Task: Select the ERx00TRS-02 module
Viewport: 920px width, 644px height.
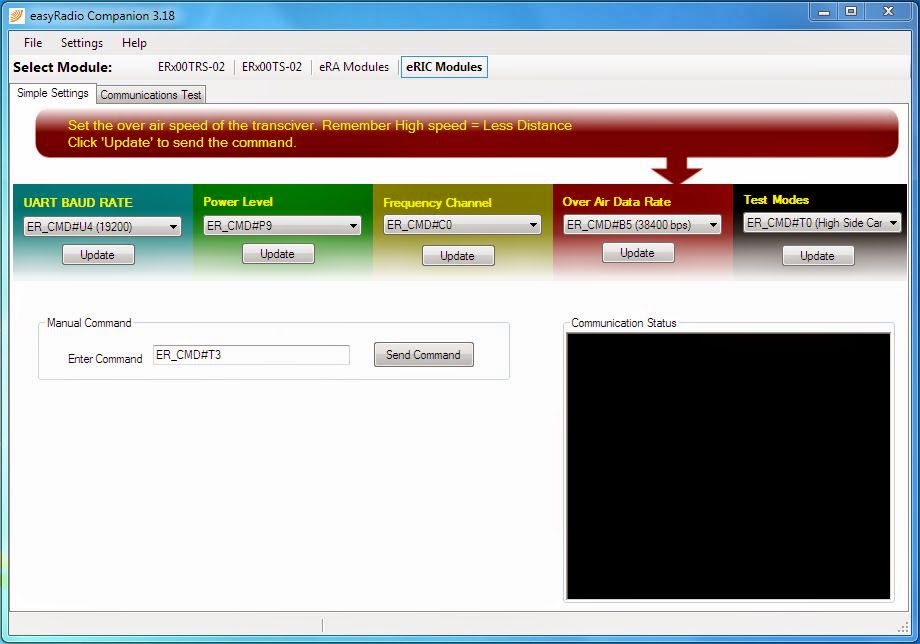Action: click(x=191, y=67)
